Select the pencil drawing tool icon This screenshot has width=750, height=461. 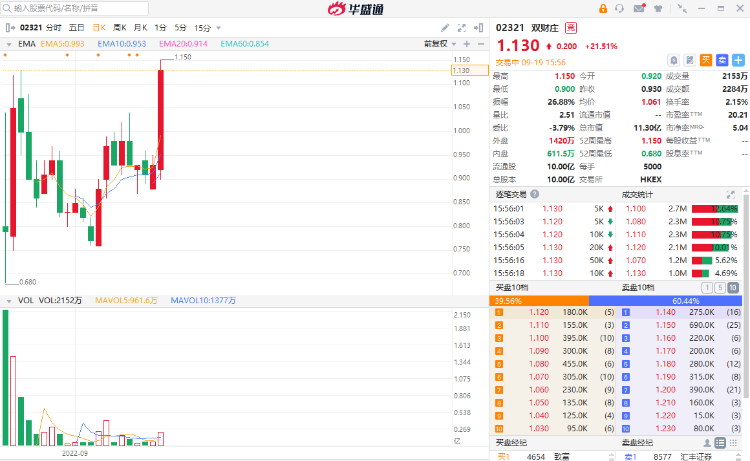[x=445, y=28]
